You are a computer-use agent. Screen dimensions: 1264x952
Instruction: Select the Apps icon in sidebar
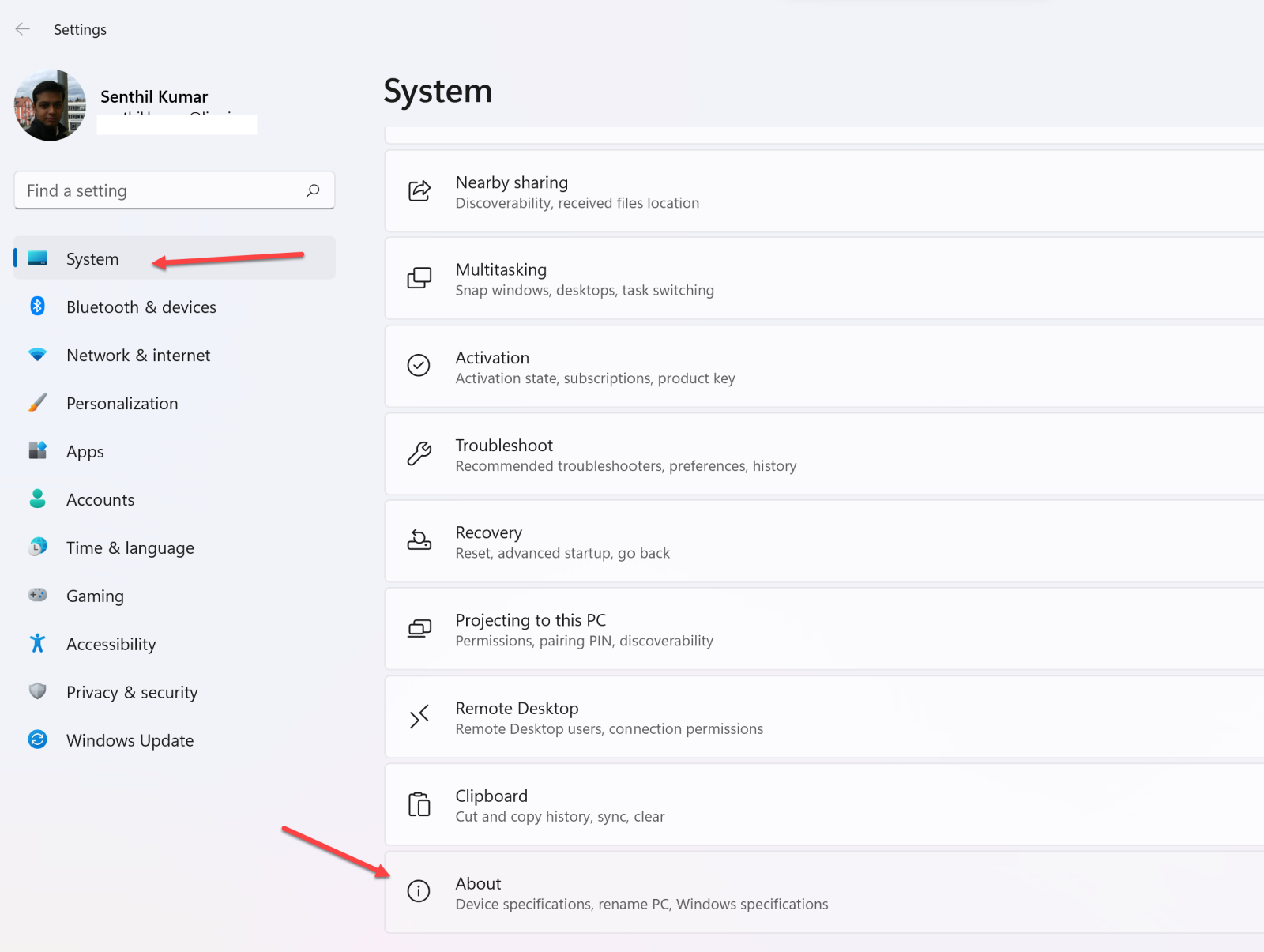point(37,451)
